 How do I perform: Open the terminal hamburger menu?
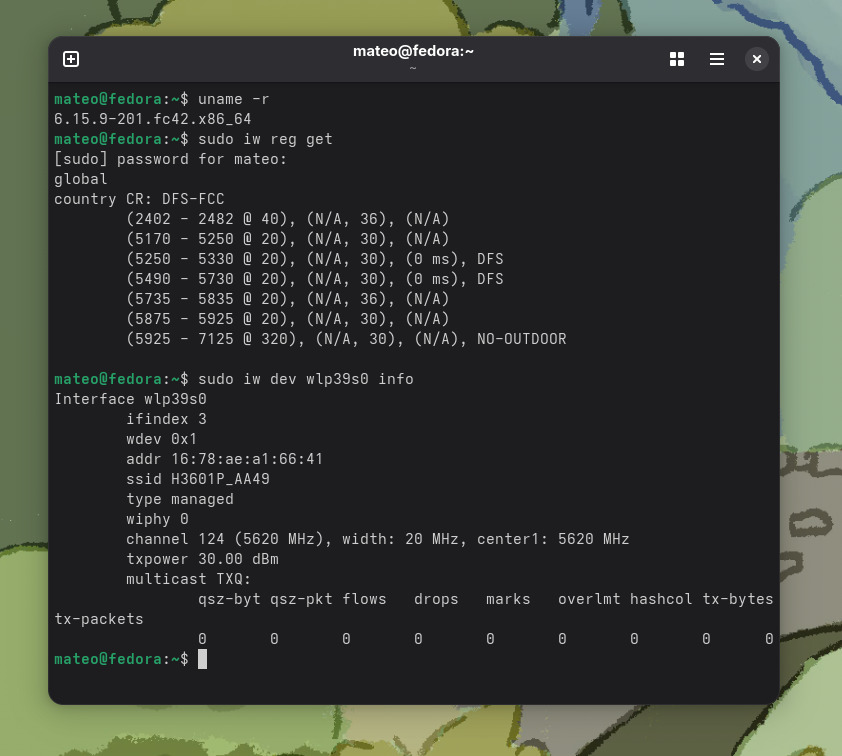[x=716, y=59]
